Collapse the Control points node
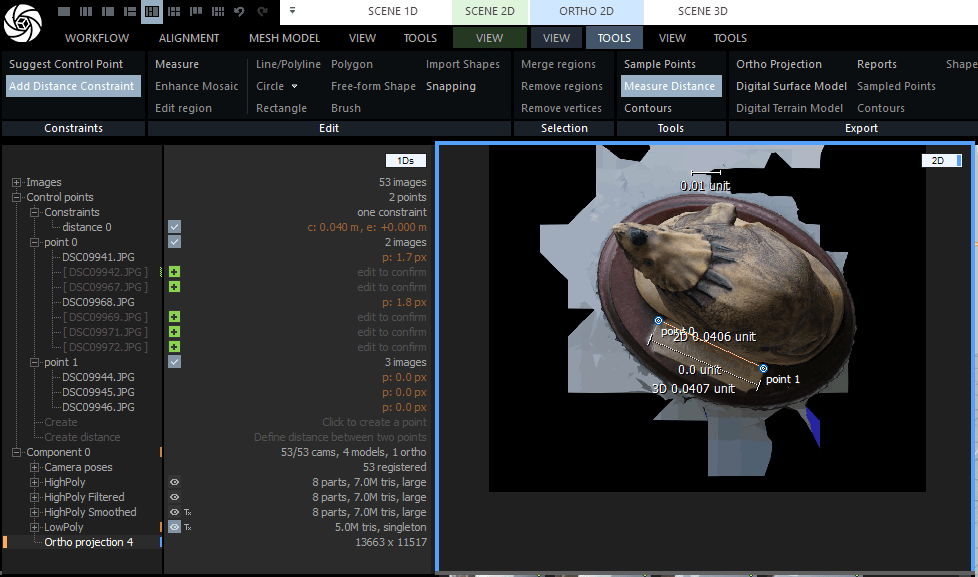Image resolution: width=978 pixels, height=577 pixels. 16,197
